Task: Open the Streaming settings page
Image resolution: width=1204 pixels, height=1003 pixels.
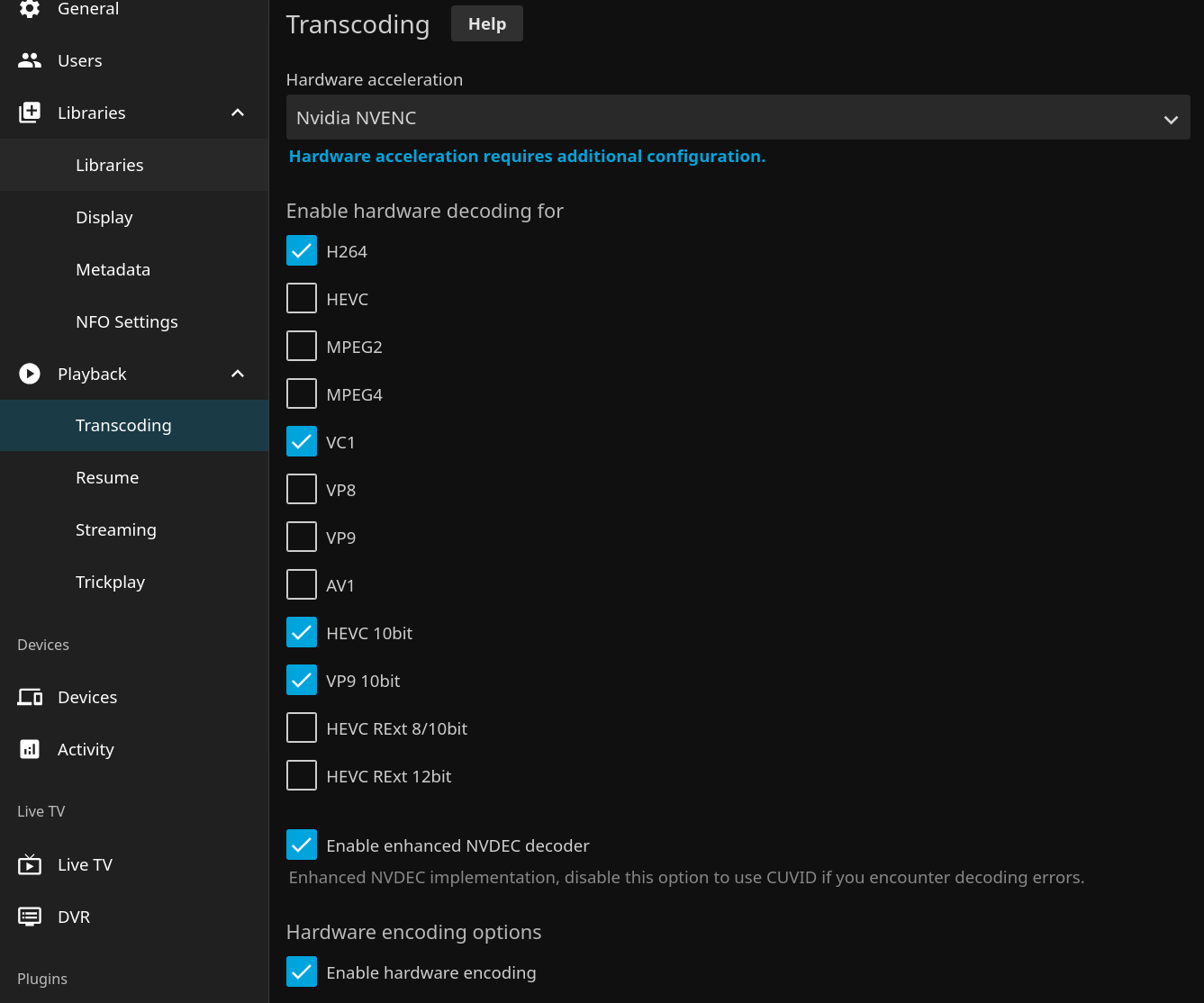Action: pos(116,529)
